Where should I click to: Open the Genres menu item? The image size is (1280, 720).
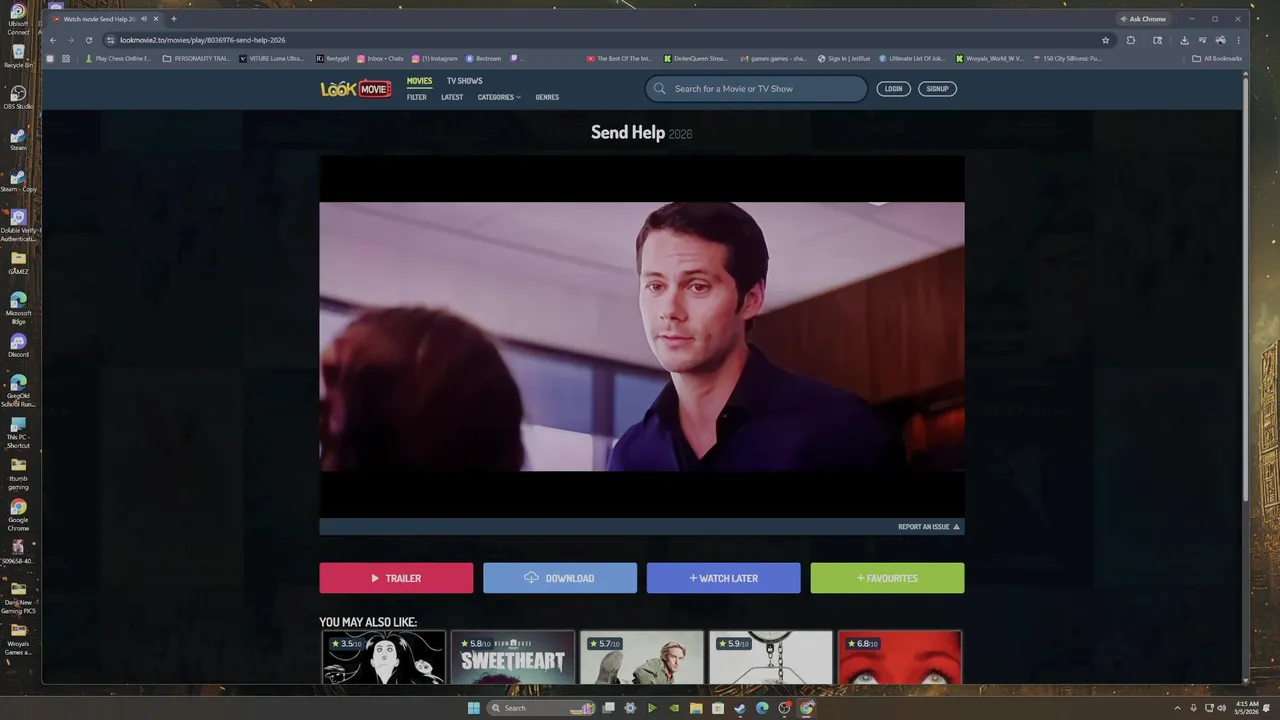tap(547, 97)
